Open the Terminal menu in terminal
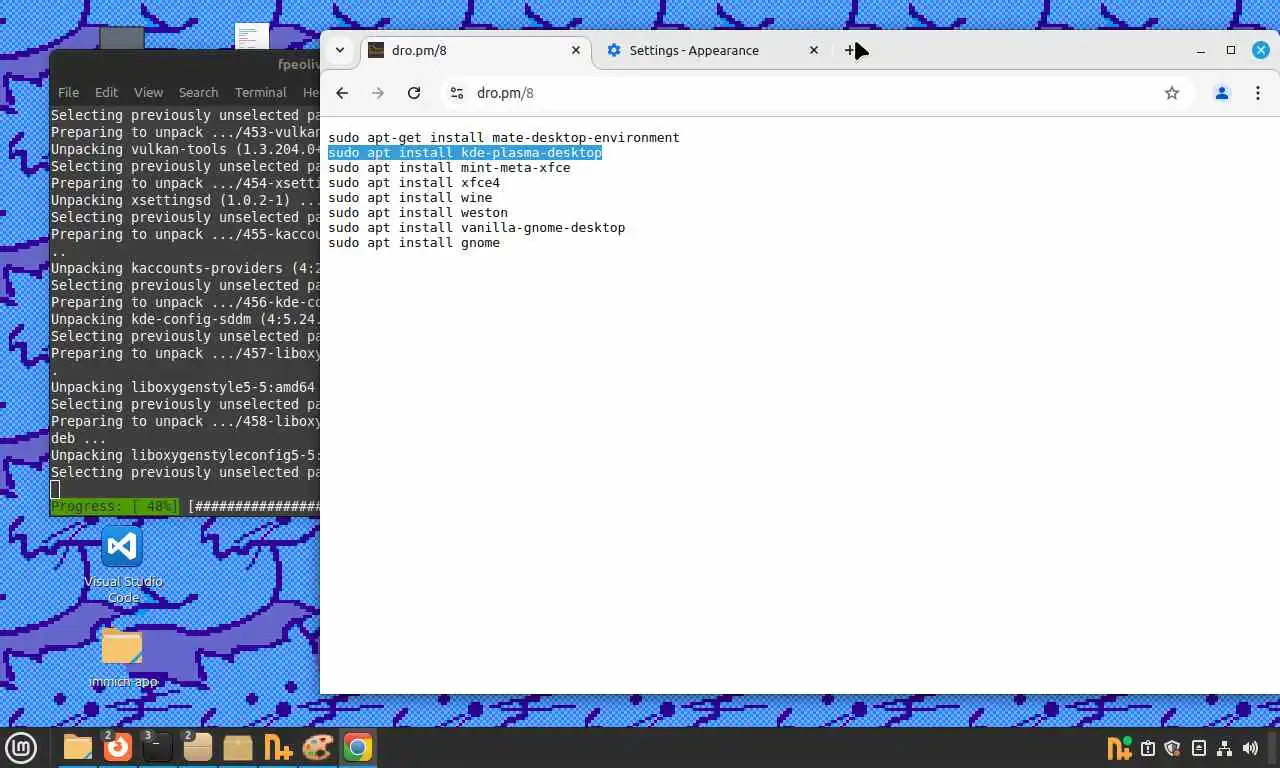The height and width of the screenshot is (768, 1280). [x=260, y=92]
